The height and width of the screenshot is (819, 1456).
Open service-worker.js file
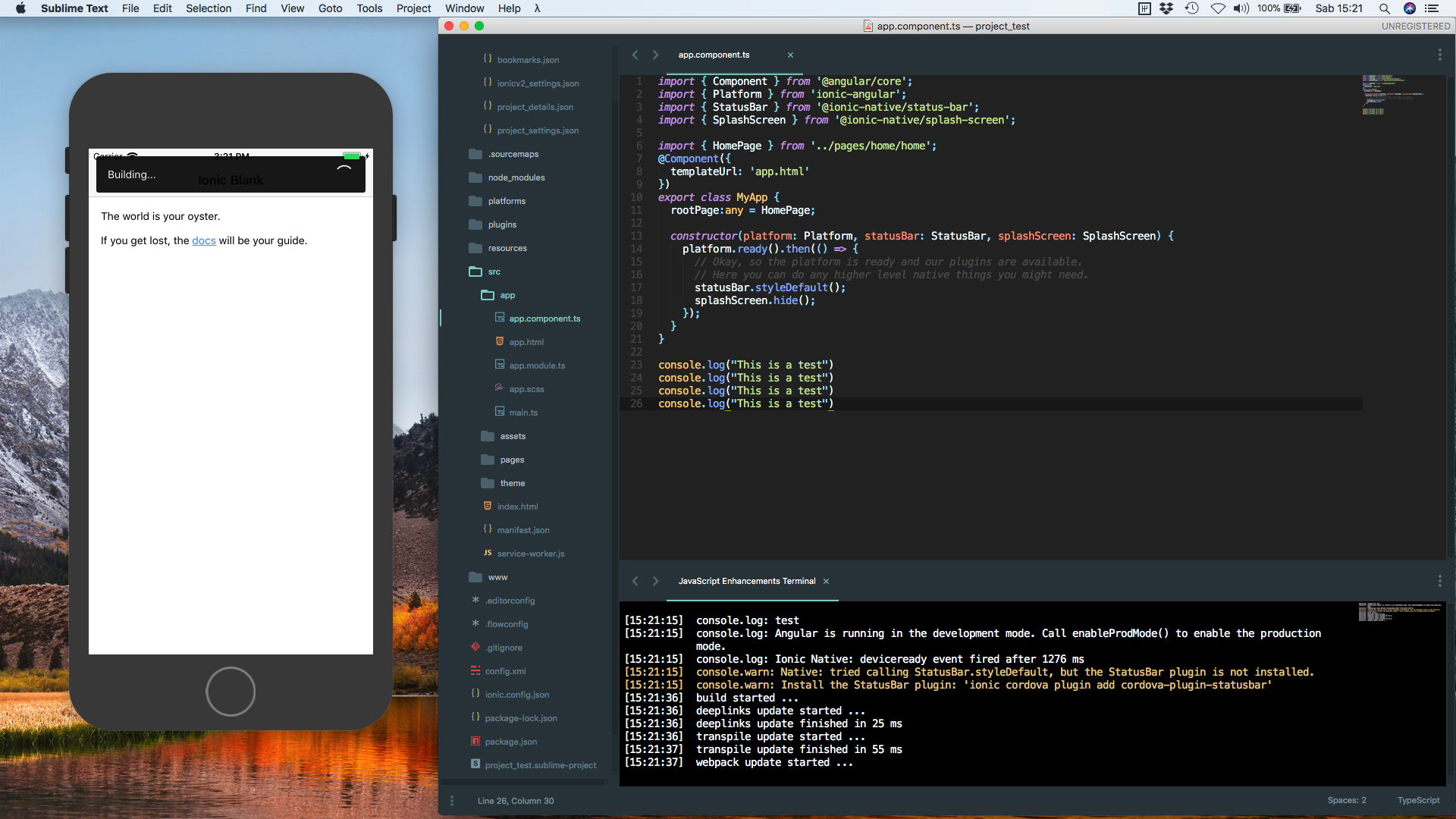pyautogui.click(x=530, y=554)
